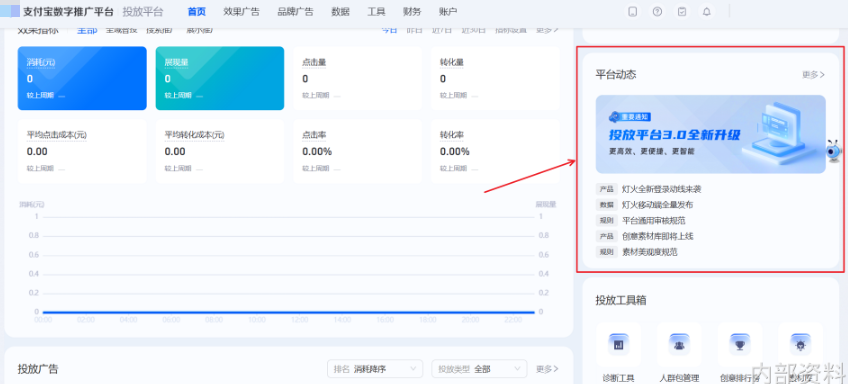Toggle the 平均点击成本(元) metric card
The height and width of the screenshot is (384, 848).
coord(82,151)
